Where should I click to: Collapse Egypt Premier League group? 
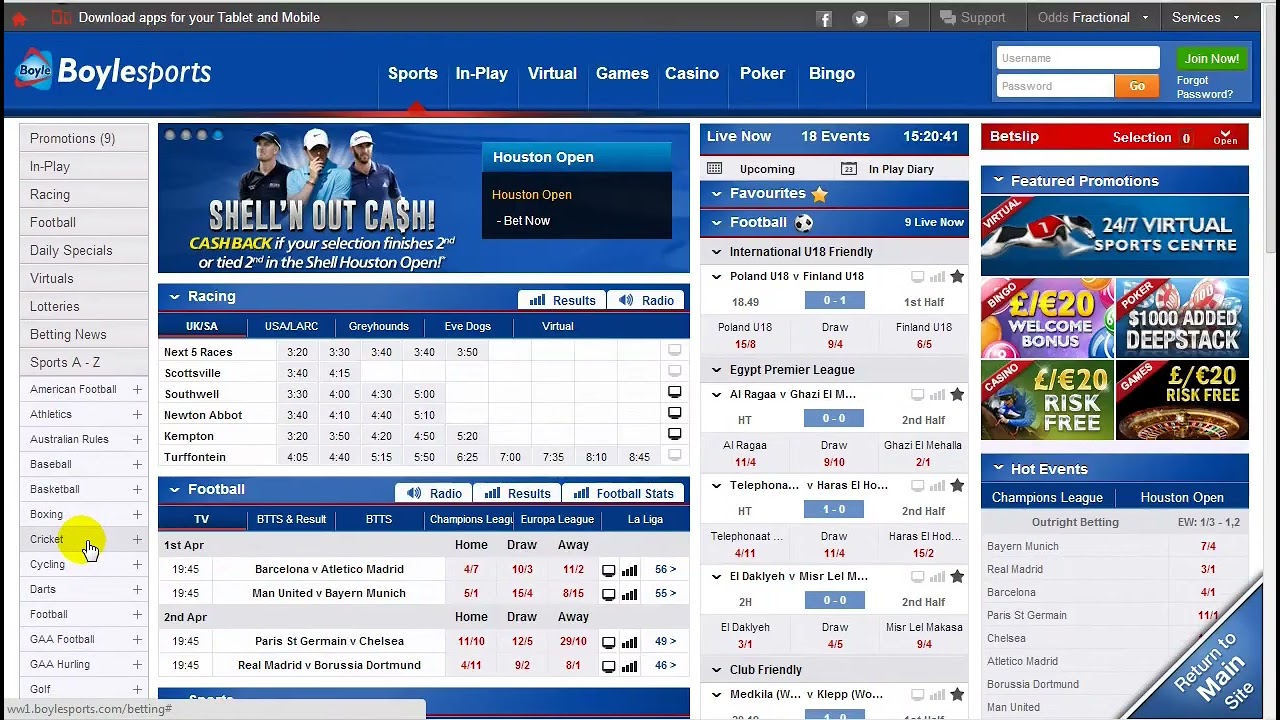coord(716,370)
